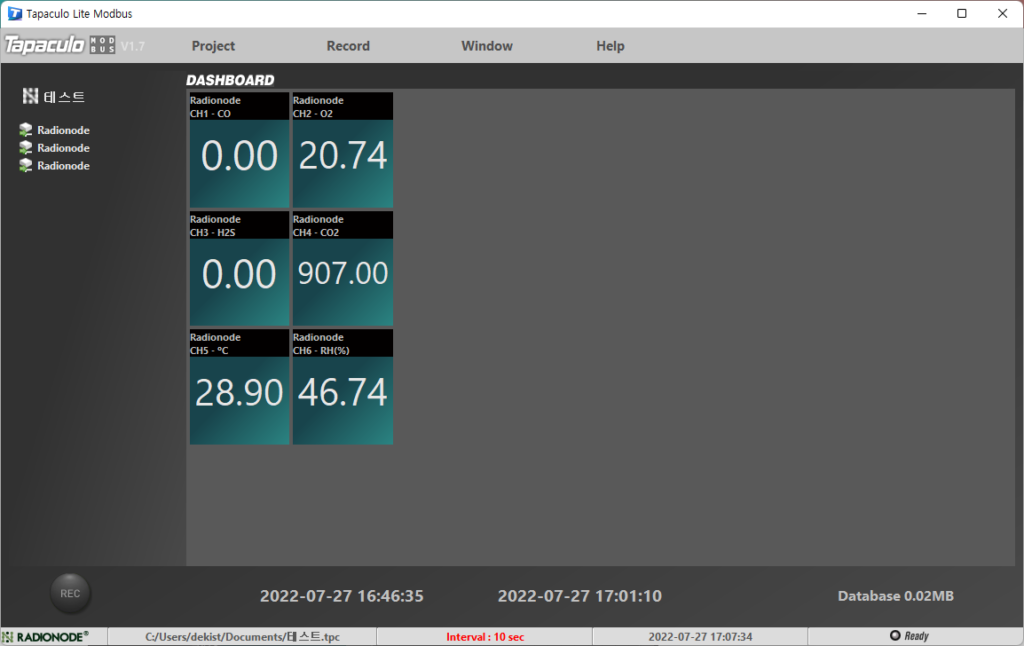This screenshot has height=646, width=1024.
Task: Open the Window menu
Action: tap(487, 46)
